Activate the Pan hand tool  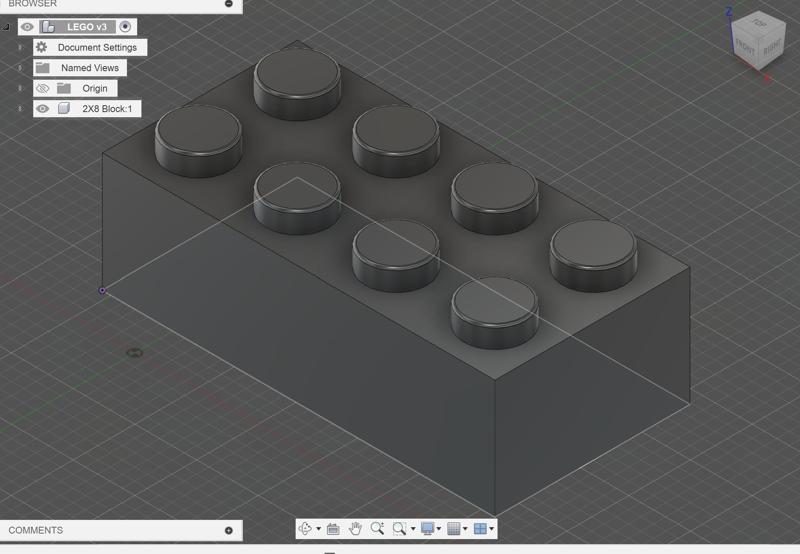(x=355, y=528)
